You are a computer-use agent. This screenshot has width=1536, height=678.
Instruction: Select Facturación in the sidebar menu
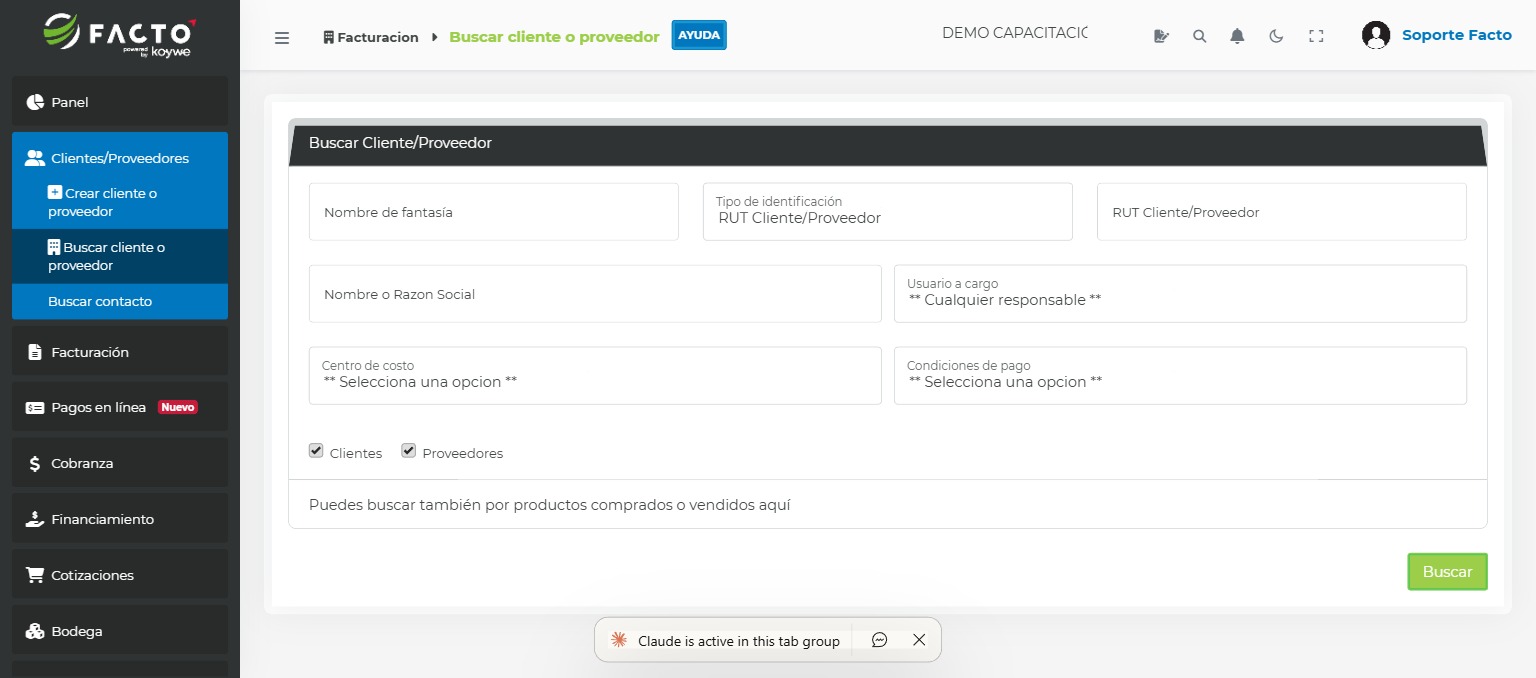pos(90,352)
